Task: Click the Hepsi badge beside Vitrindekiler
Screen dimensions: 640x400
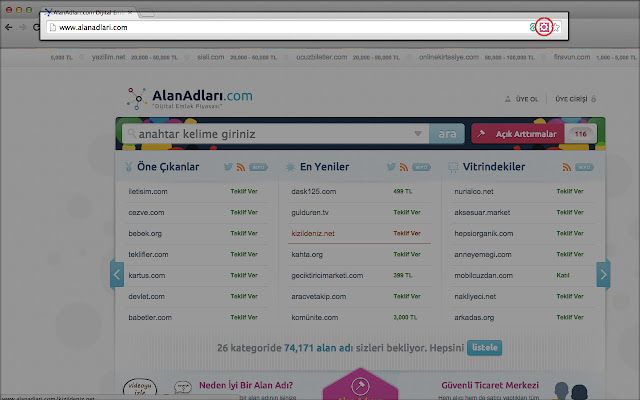Action: pyautogui.click(x=584, y=167)
